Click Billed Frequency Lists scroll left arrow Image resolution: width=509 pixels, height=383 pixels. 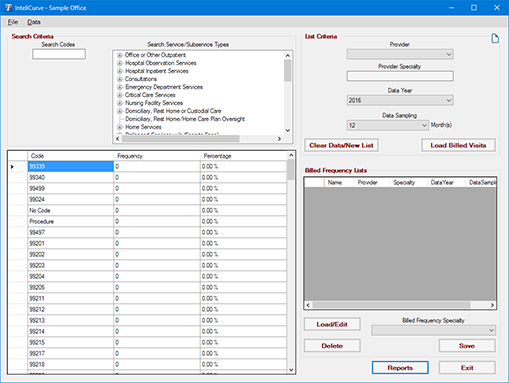308,305
